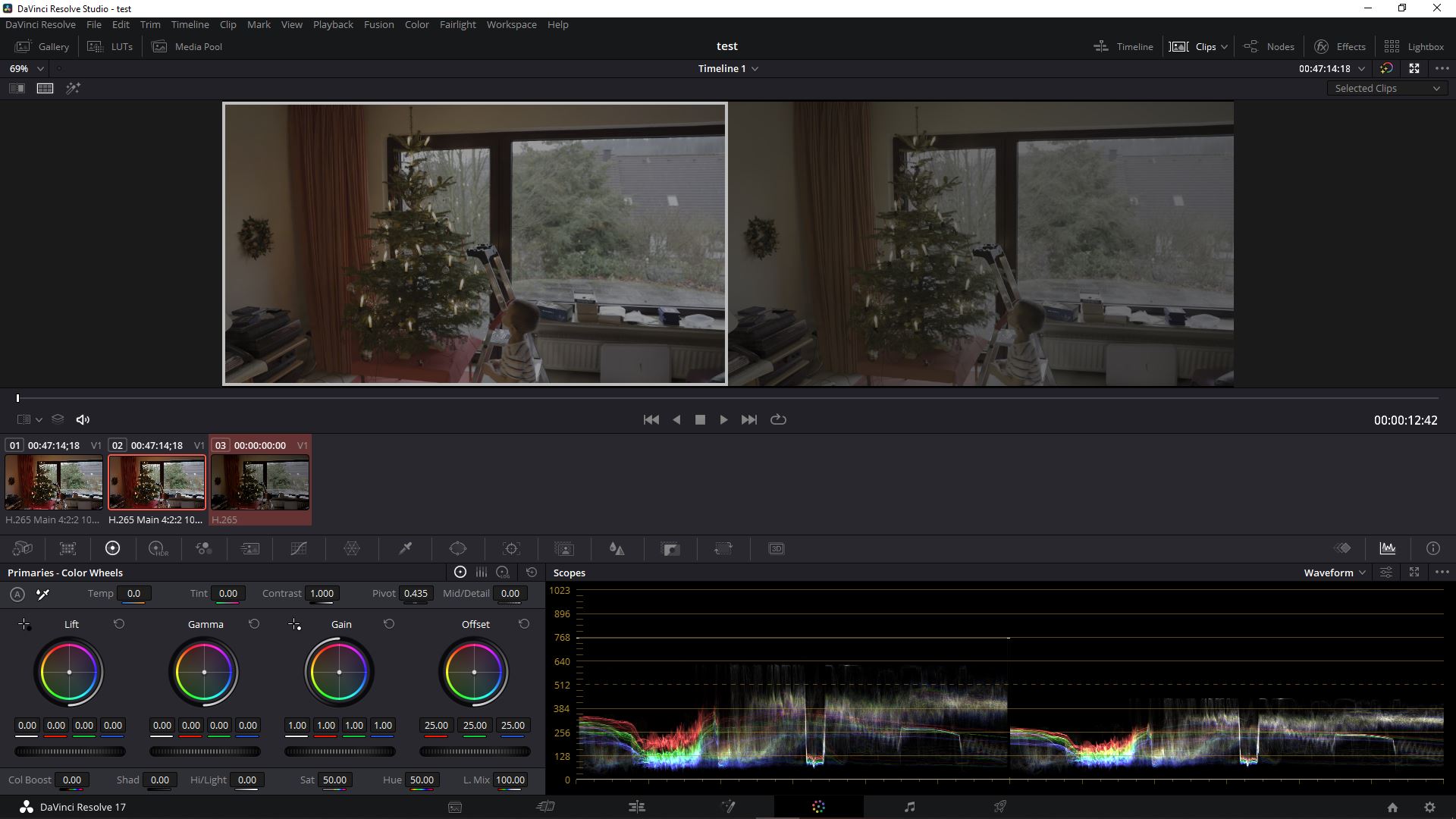Select the HDR grading wheels
The image size is (1456, 819).
[158, 548]
